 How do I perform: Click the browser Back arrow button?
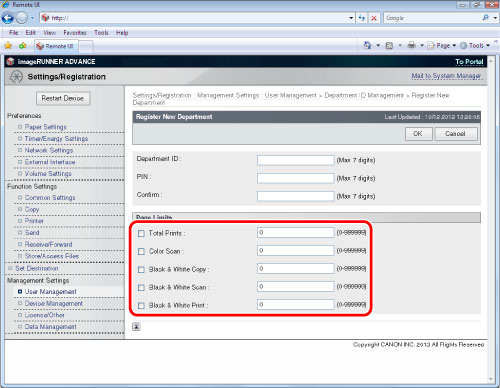pyautogui.click(x=8, y=18)
